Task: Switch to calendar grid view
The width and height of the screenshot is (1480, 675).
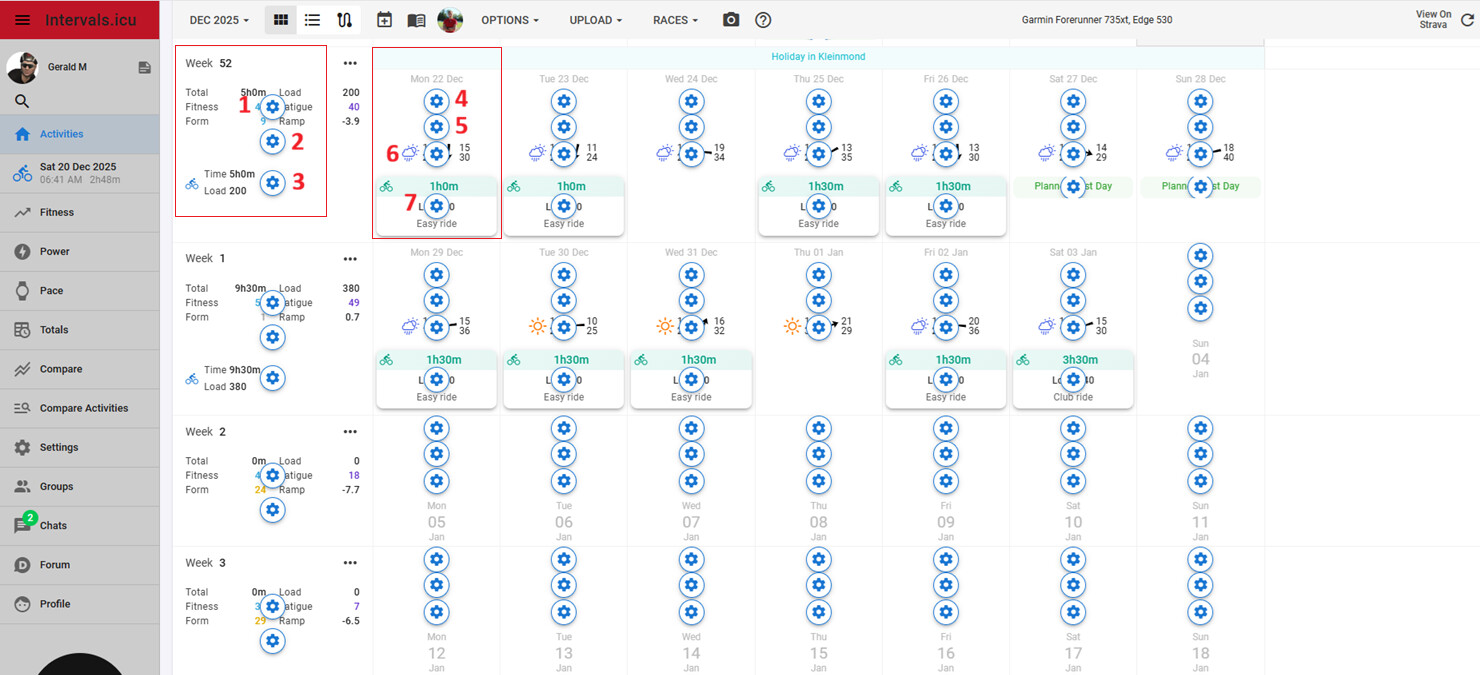Action: click(281, 20)
